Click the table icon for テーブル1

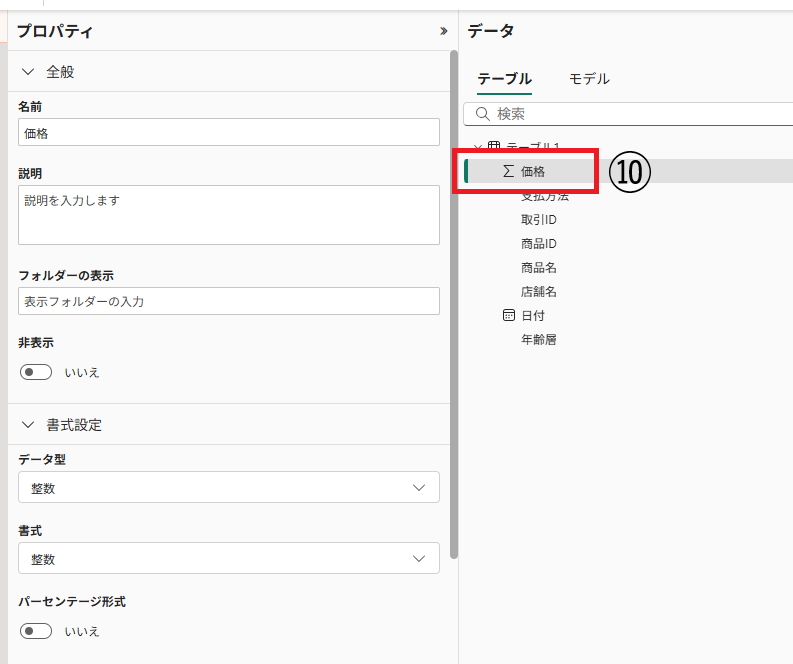[493, 147]
